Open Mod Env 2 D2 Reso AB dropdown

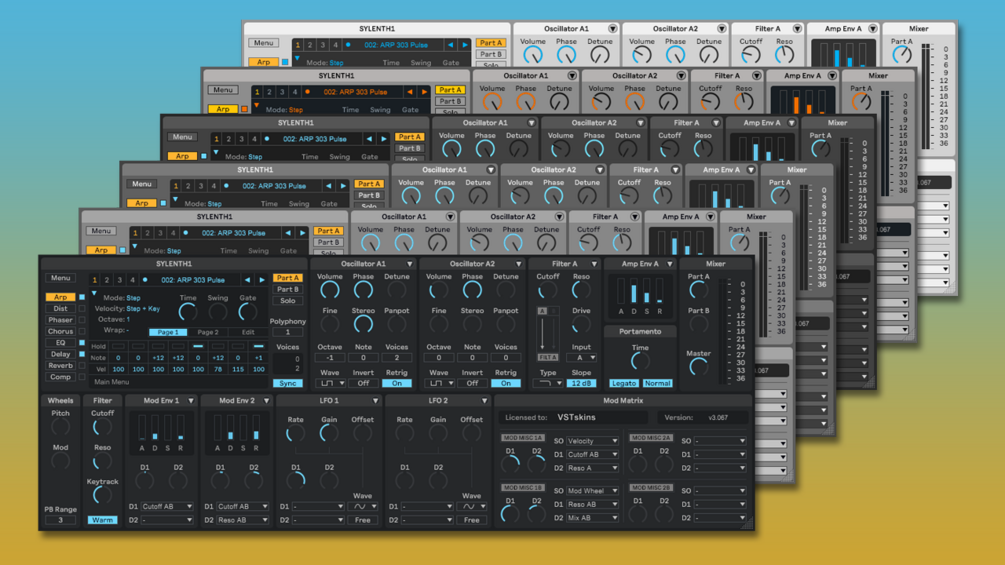click(x=242, y=520)
